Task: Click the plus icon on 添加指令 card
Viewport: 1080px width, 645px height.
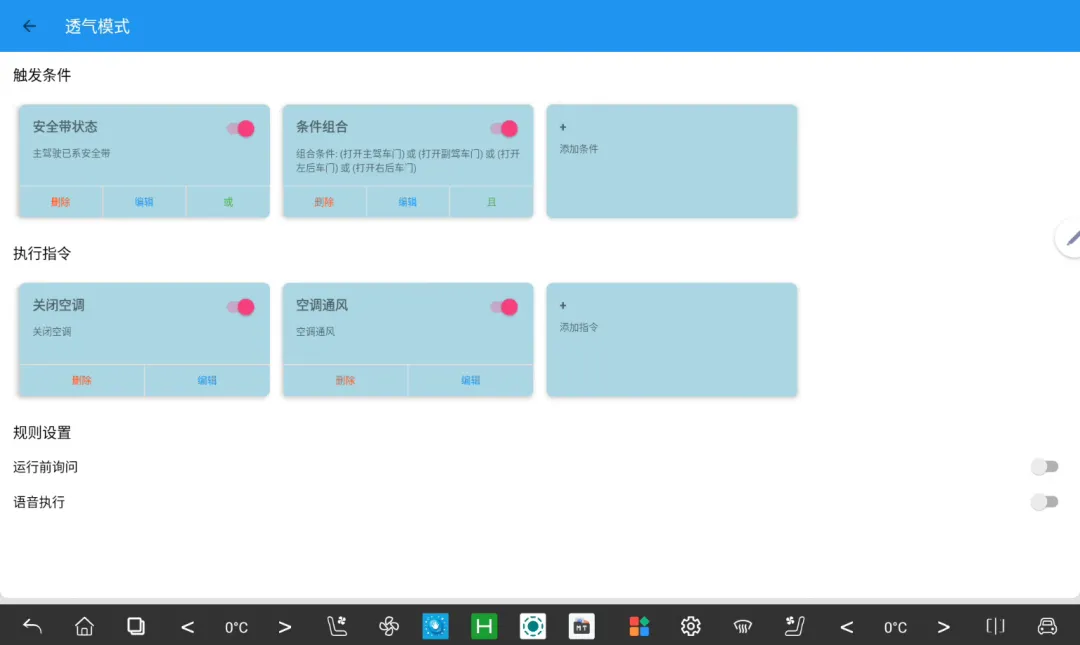Action: click(x=563, y=305)
